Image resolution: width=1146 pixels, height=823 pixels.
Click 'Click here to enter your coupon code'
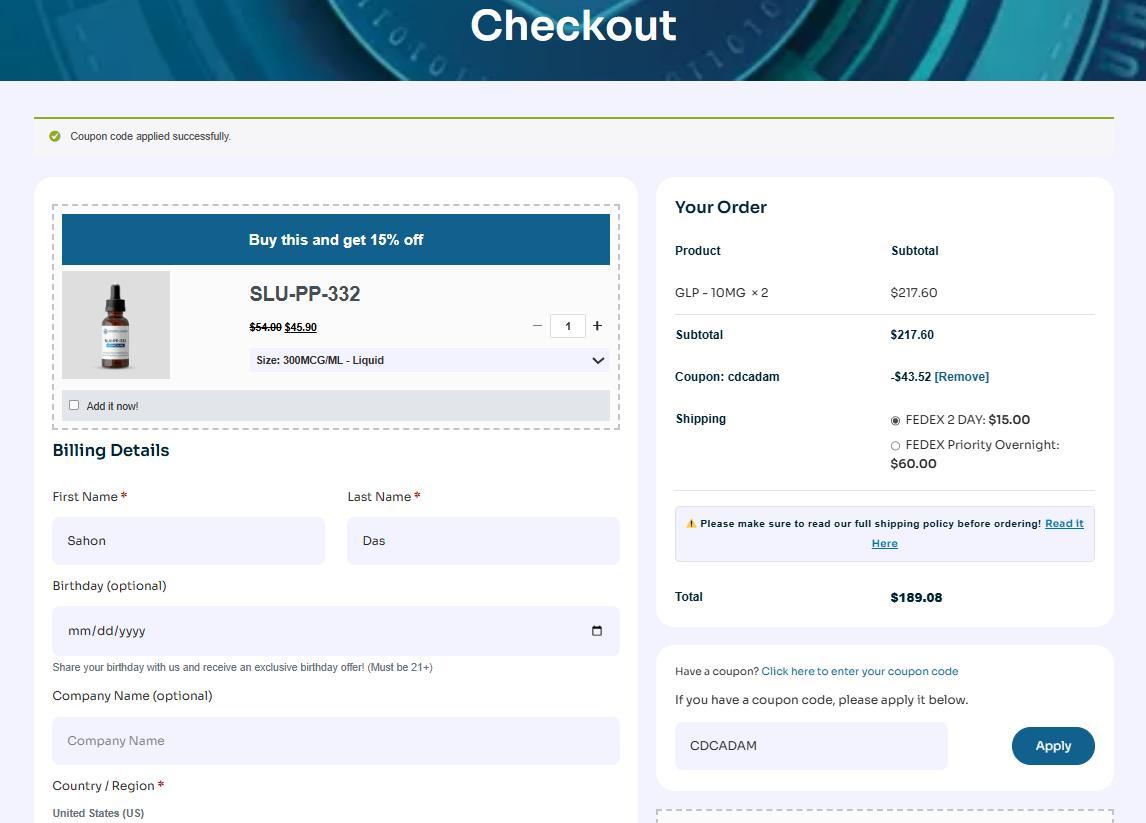click(859, 672)
